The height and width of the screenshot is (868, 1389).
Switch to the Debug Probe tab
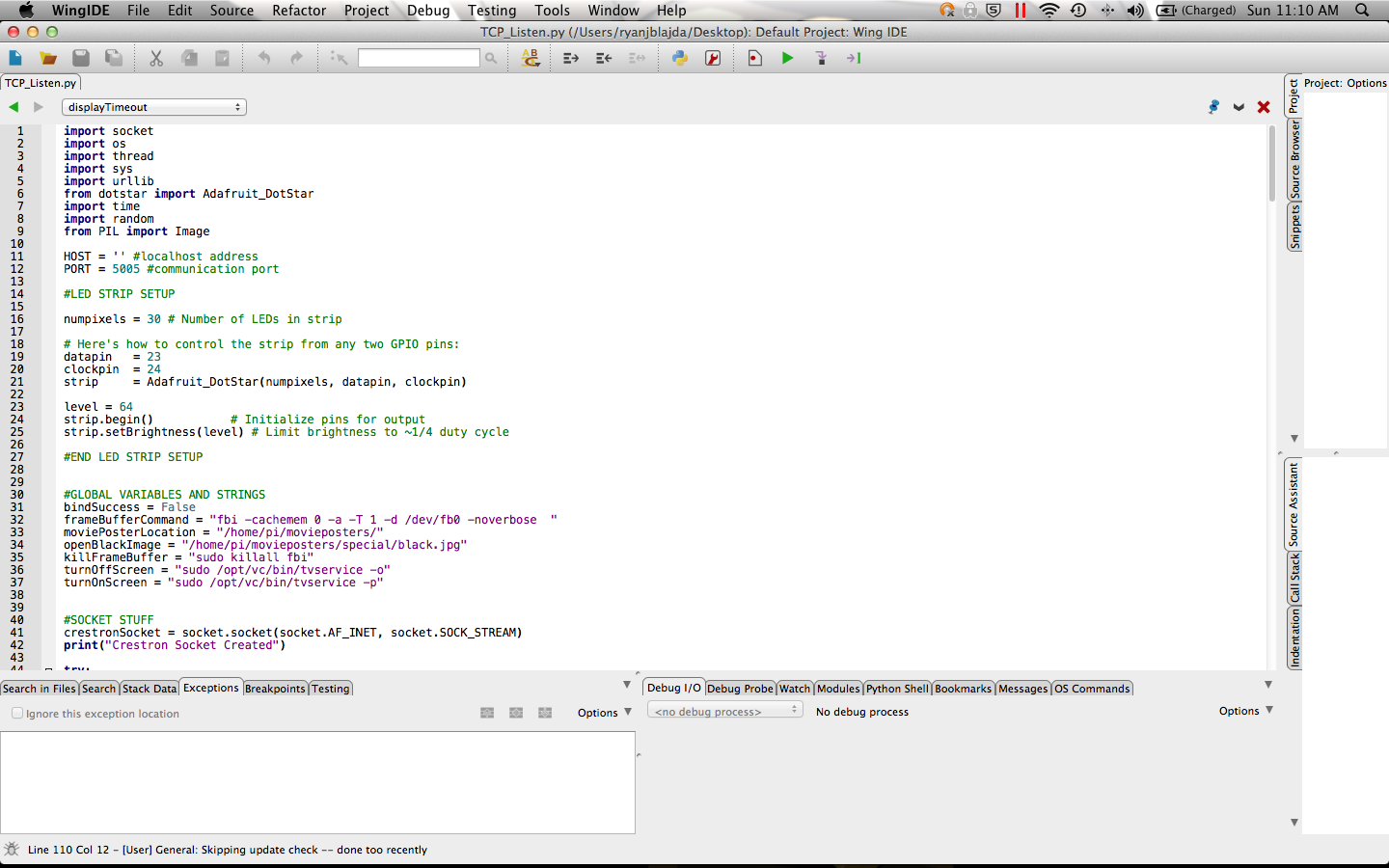tap(740, 689)
